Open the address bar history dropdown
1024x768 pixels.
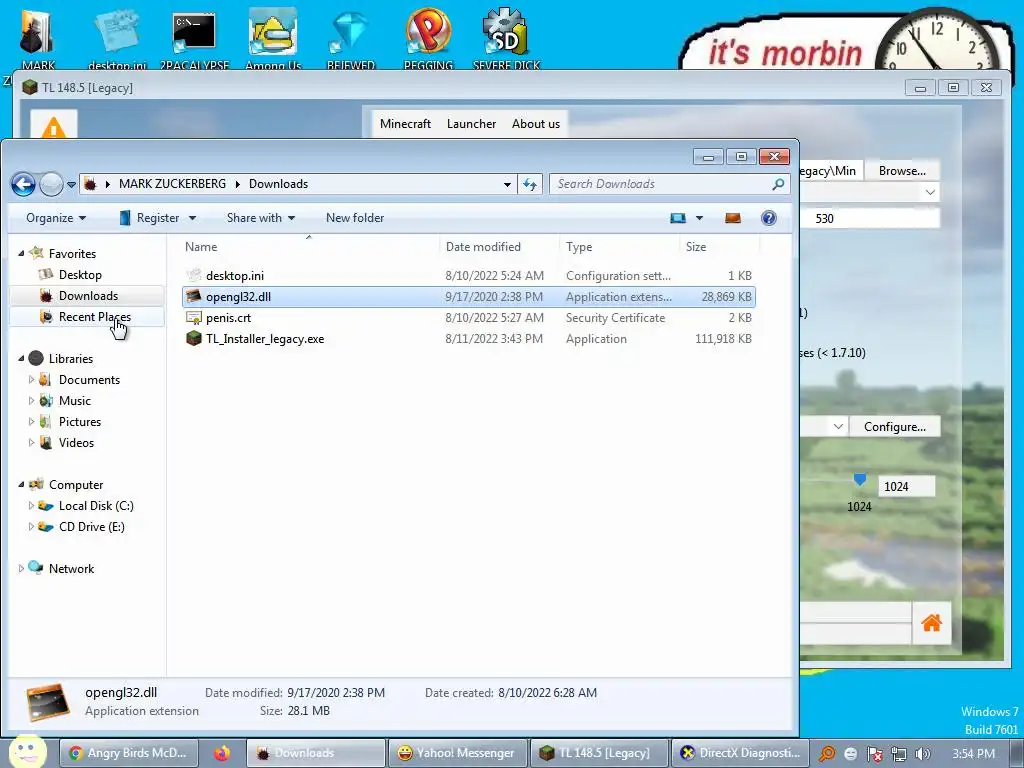[x=507, y=185]
